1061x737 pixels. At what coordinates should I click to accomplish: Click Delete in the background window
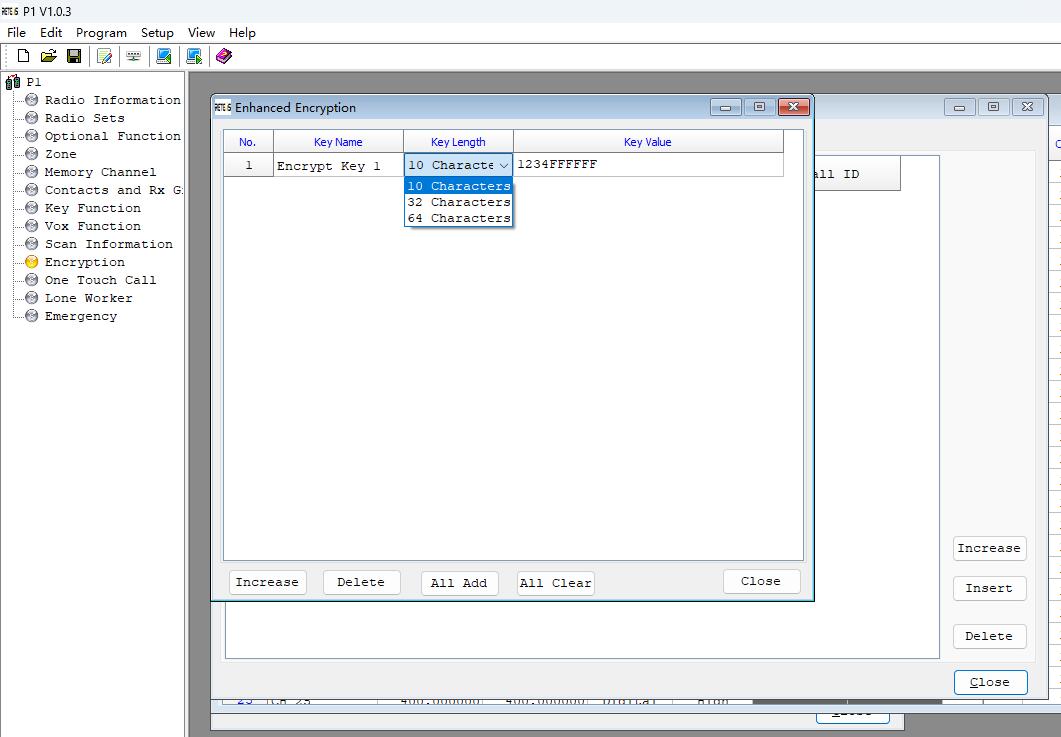(x=989, y=636)
